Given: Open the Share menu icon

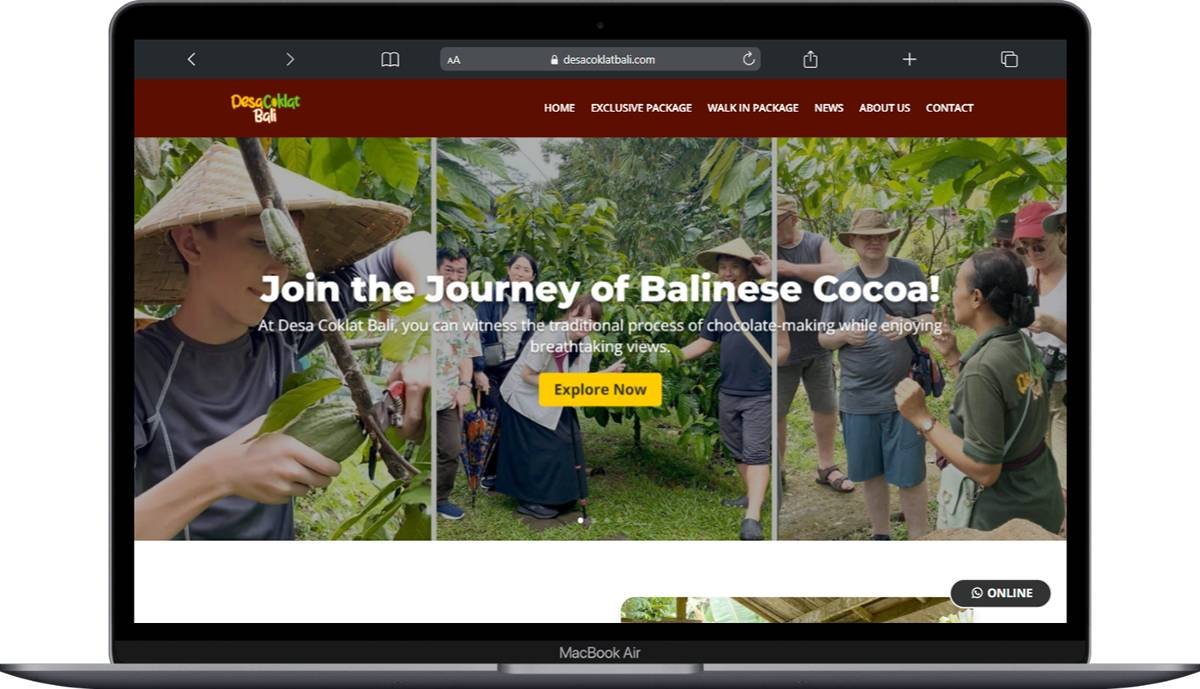Looking at the screenshot, I should pyautogui.click(x=810, y=59).
